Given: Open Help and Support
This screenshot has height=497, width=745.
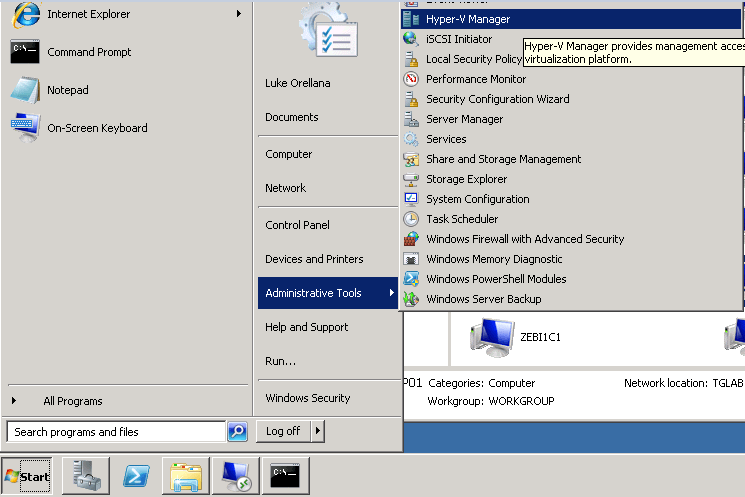Looking at the screenshot, I should click(306, 327).
